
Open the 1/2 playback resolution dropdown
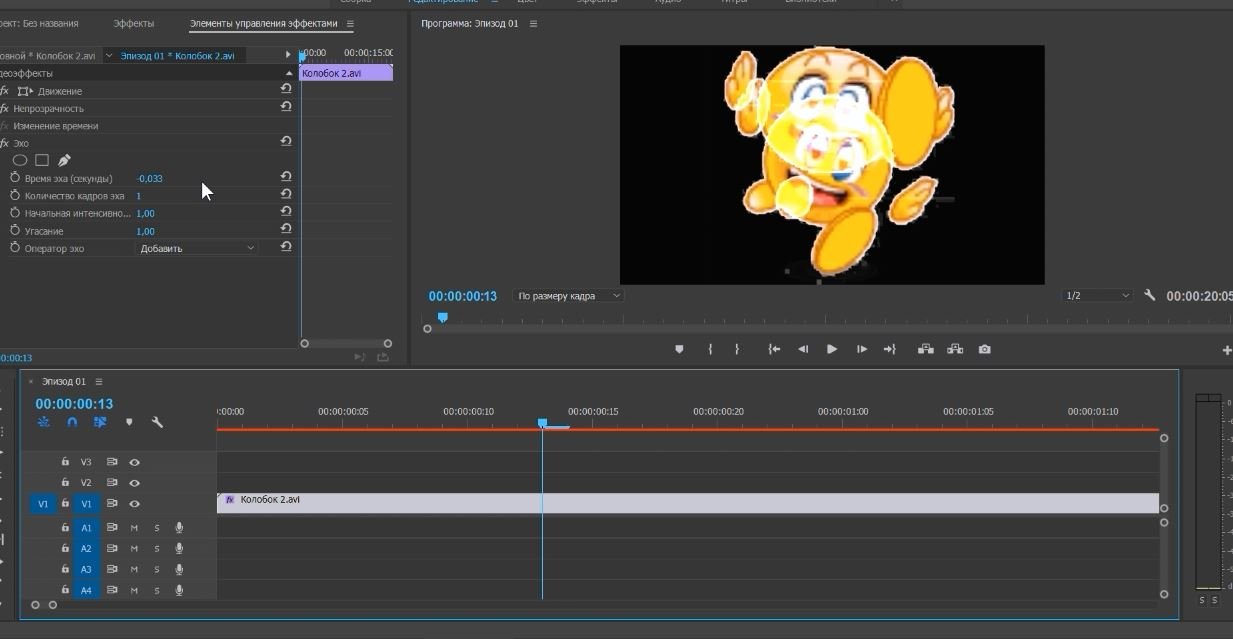pyautogui.click(x=1097, y=296)
